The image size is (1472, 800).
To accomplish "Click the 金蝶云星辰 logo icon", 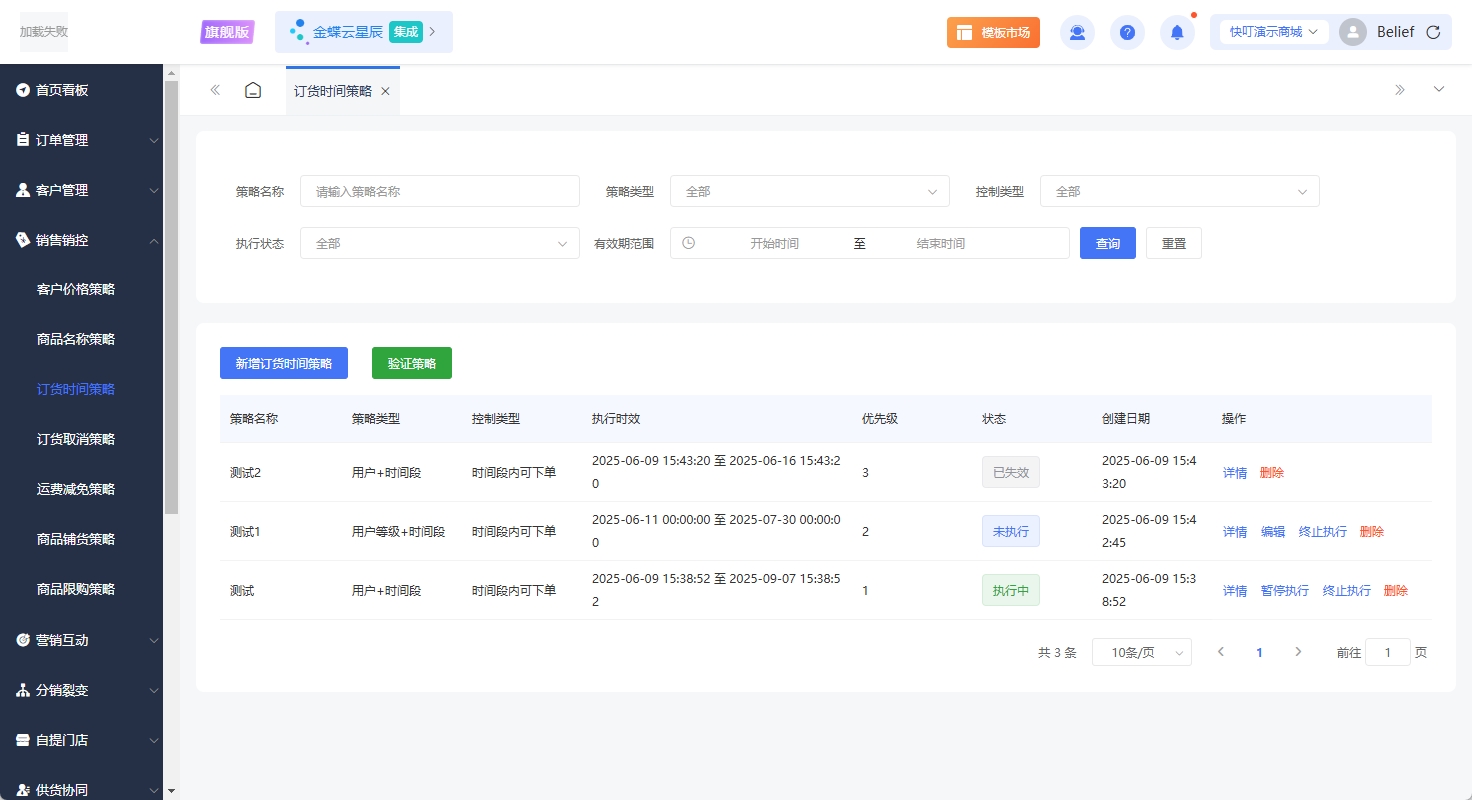I will click(x=298, y=32).
